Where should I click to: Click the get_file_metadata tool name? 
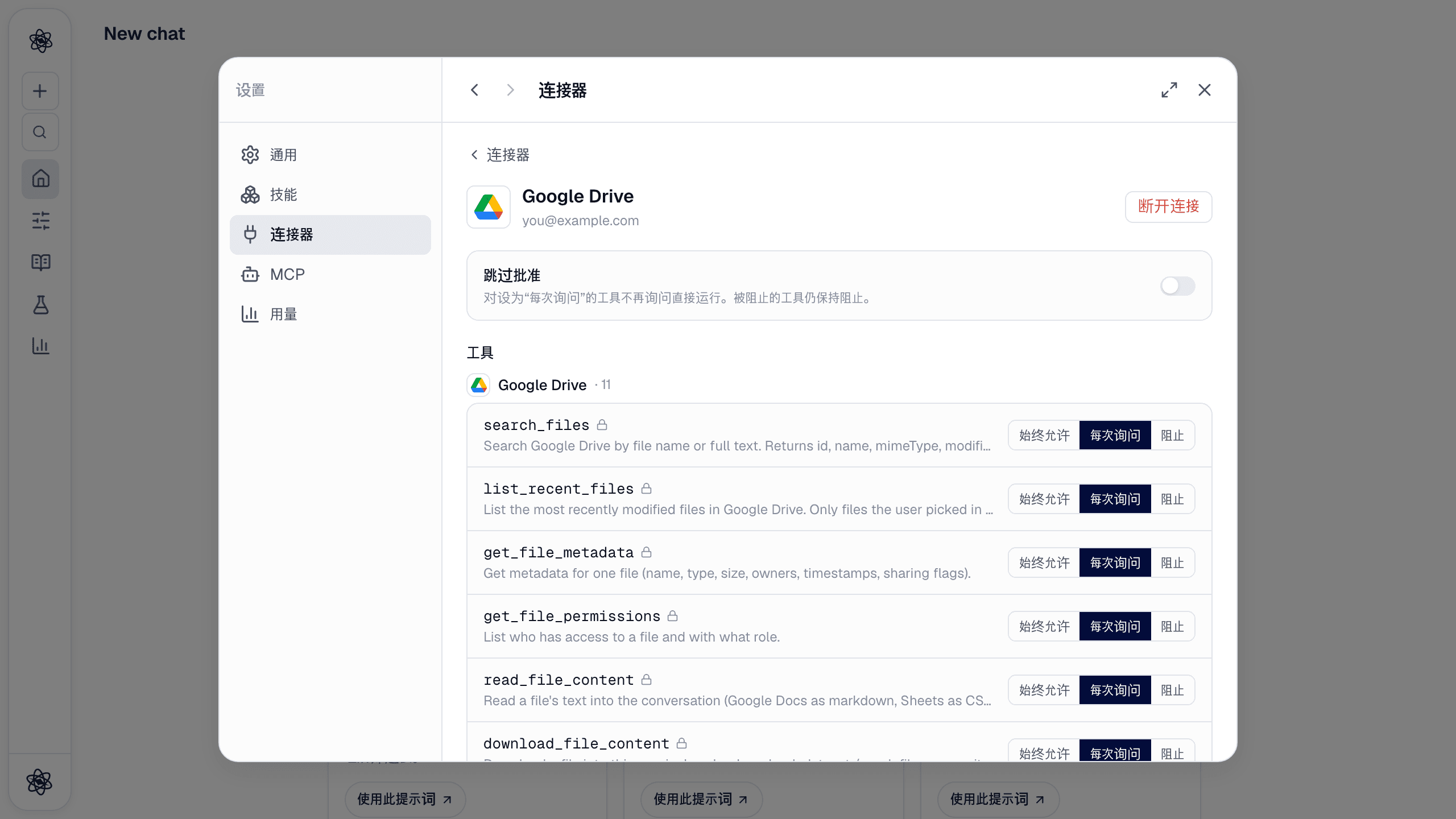pyautogui.click(x=559, y=552)
